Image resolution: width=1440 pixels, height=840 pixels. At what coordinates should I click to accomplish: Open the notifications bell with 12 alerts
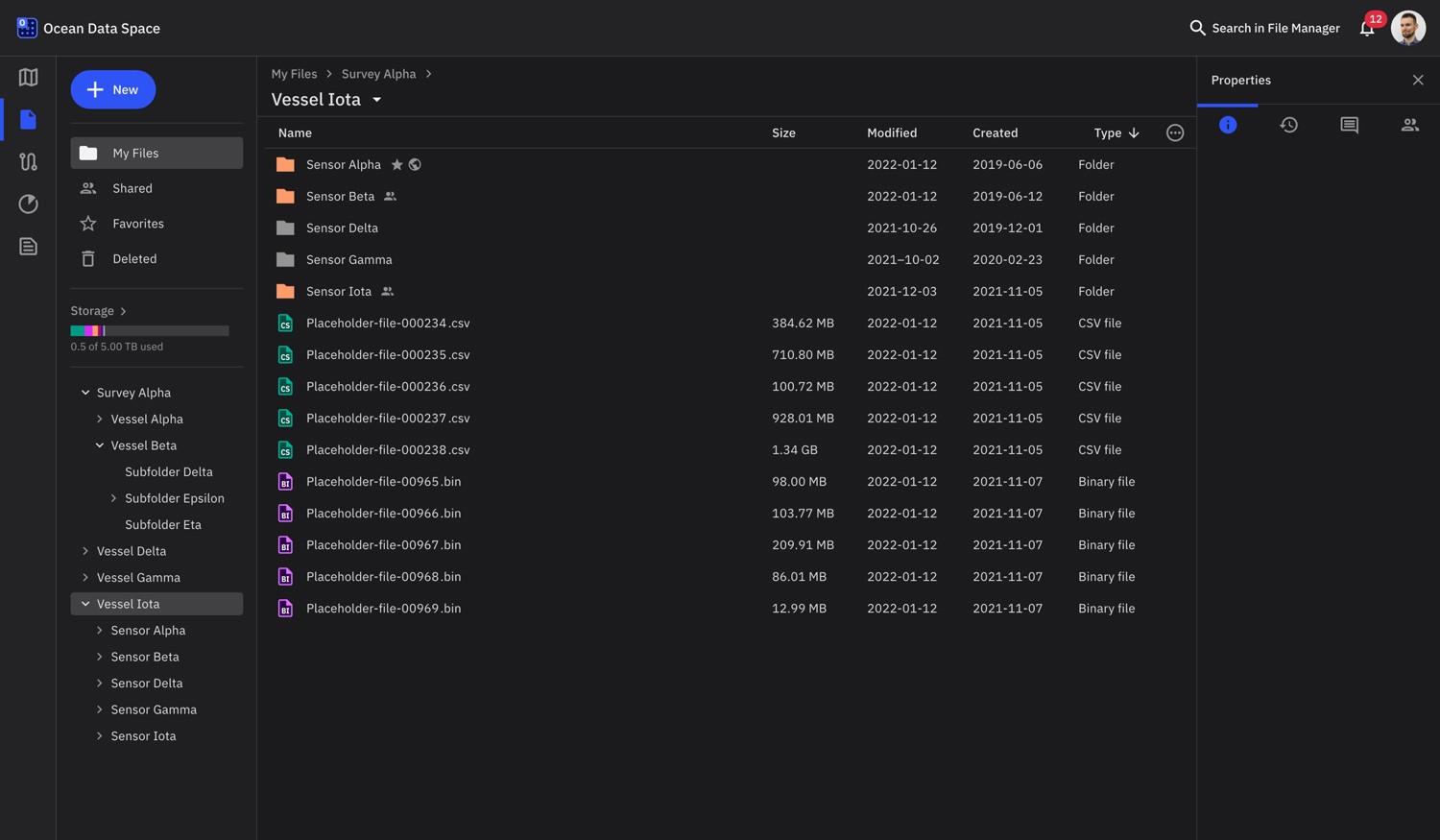(x=1367, y=28)
